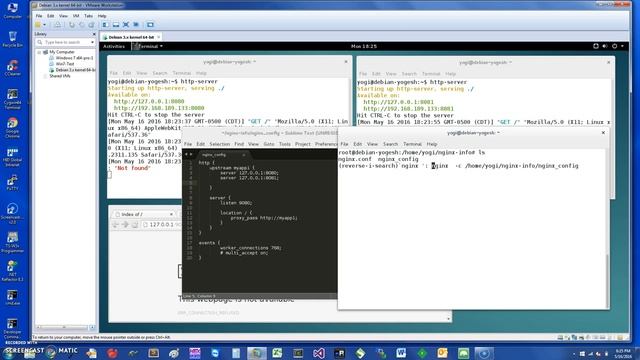Select Debian 3.x kernel VM in Library tree
The width and height of the screenshot is (640, 360).
[72, 70]
